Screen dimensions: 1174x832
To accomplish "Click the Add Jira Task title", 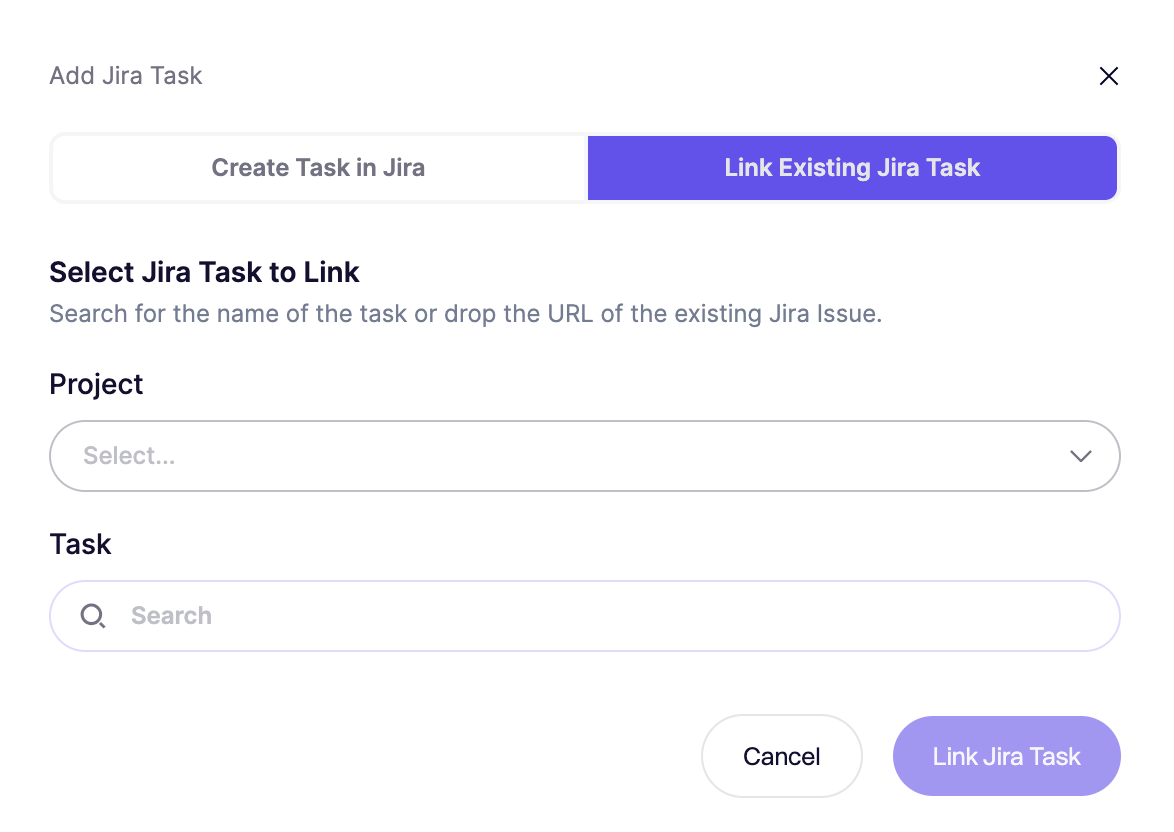I will pyautogui.click(x=126, y=76).
